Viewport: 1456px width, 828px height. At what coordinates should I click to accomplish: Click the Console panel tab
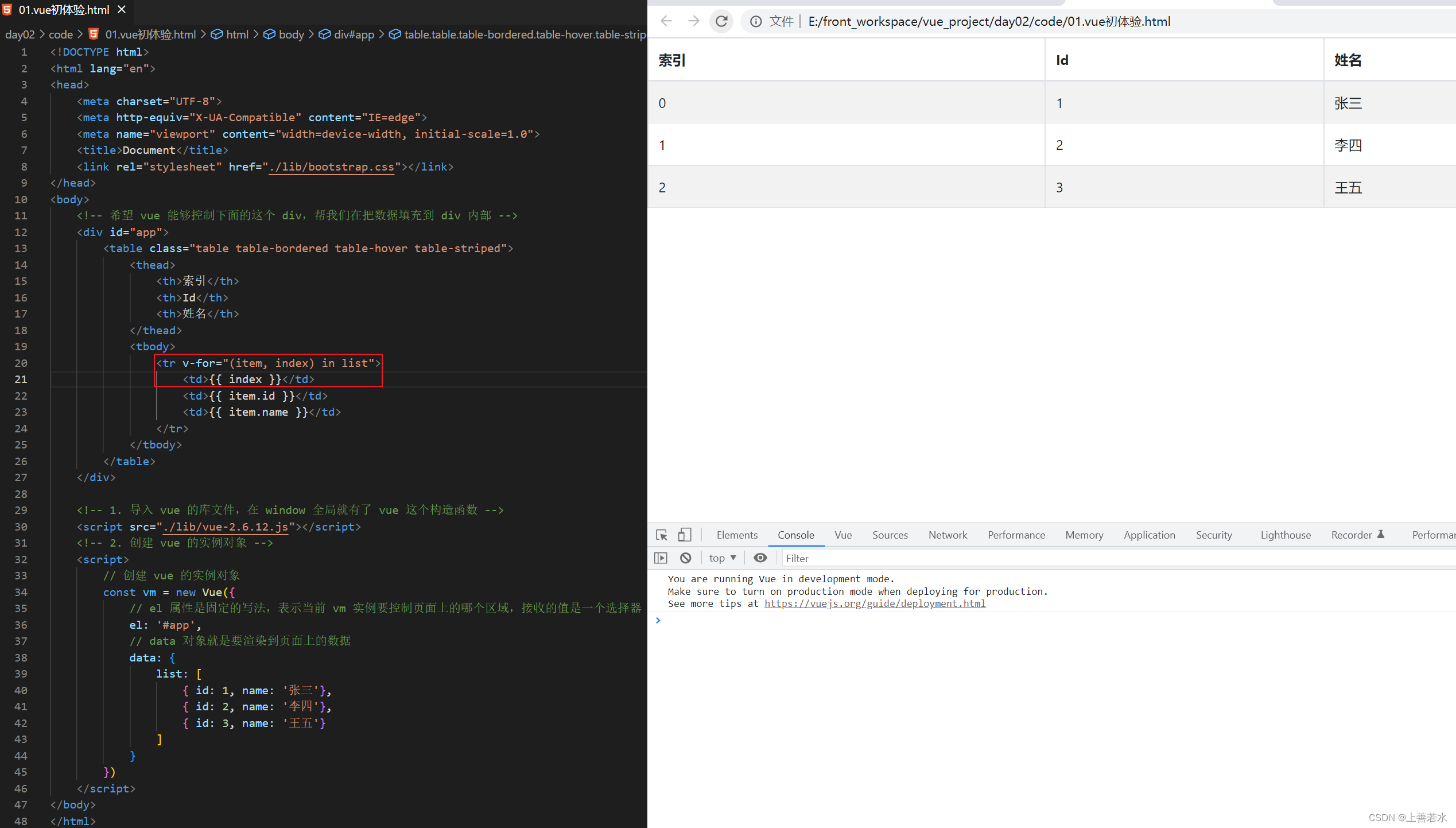(796, 534)
